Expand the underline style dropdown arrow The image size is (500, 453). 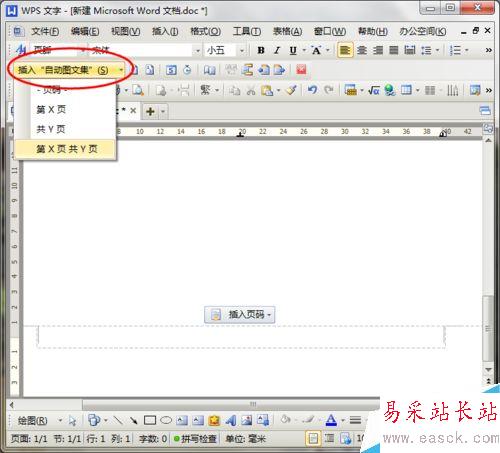point(304,50)
